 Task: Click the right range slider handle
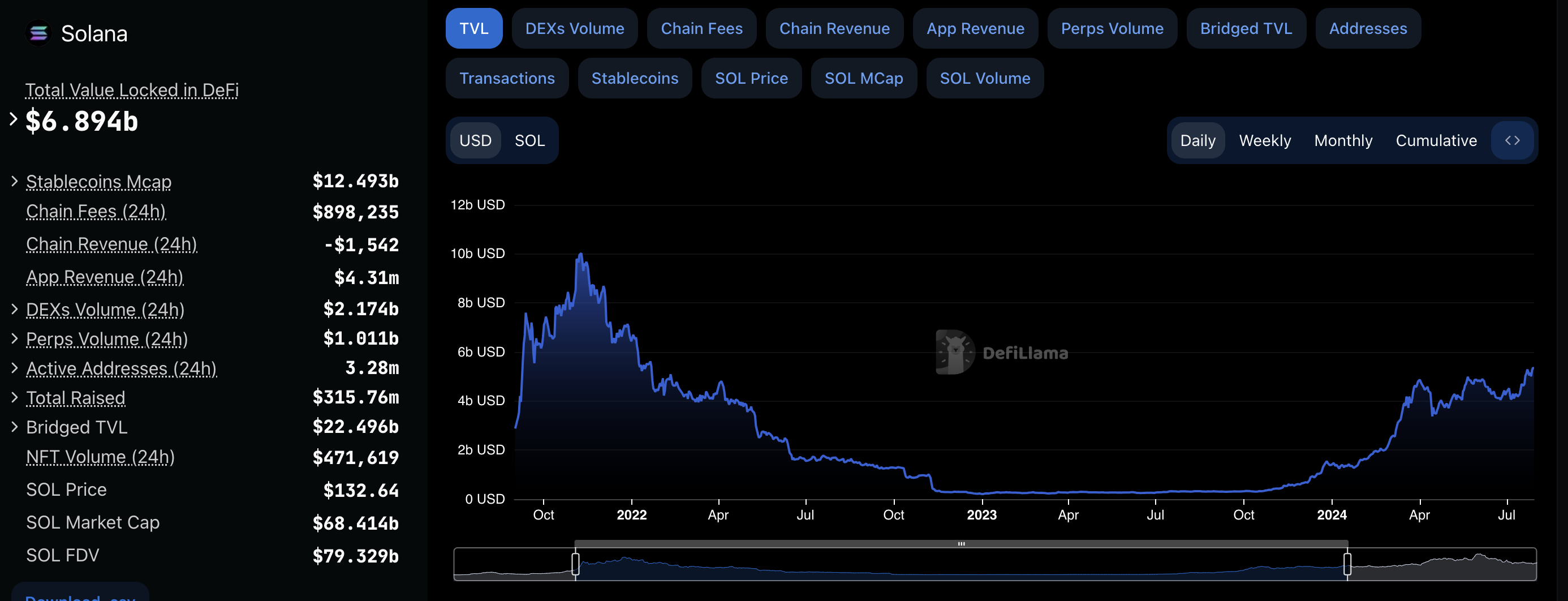pyautogui.click(x=1347, y=563)
